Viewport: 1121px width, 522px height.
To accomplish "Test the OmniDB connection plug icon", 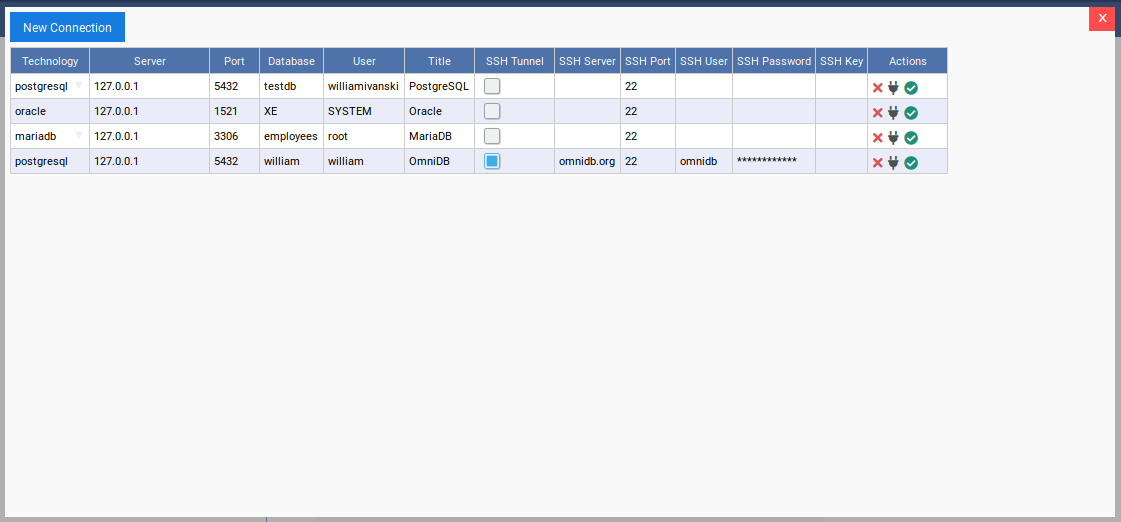I will (893, 162).
